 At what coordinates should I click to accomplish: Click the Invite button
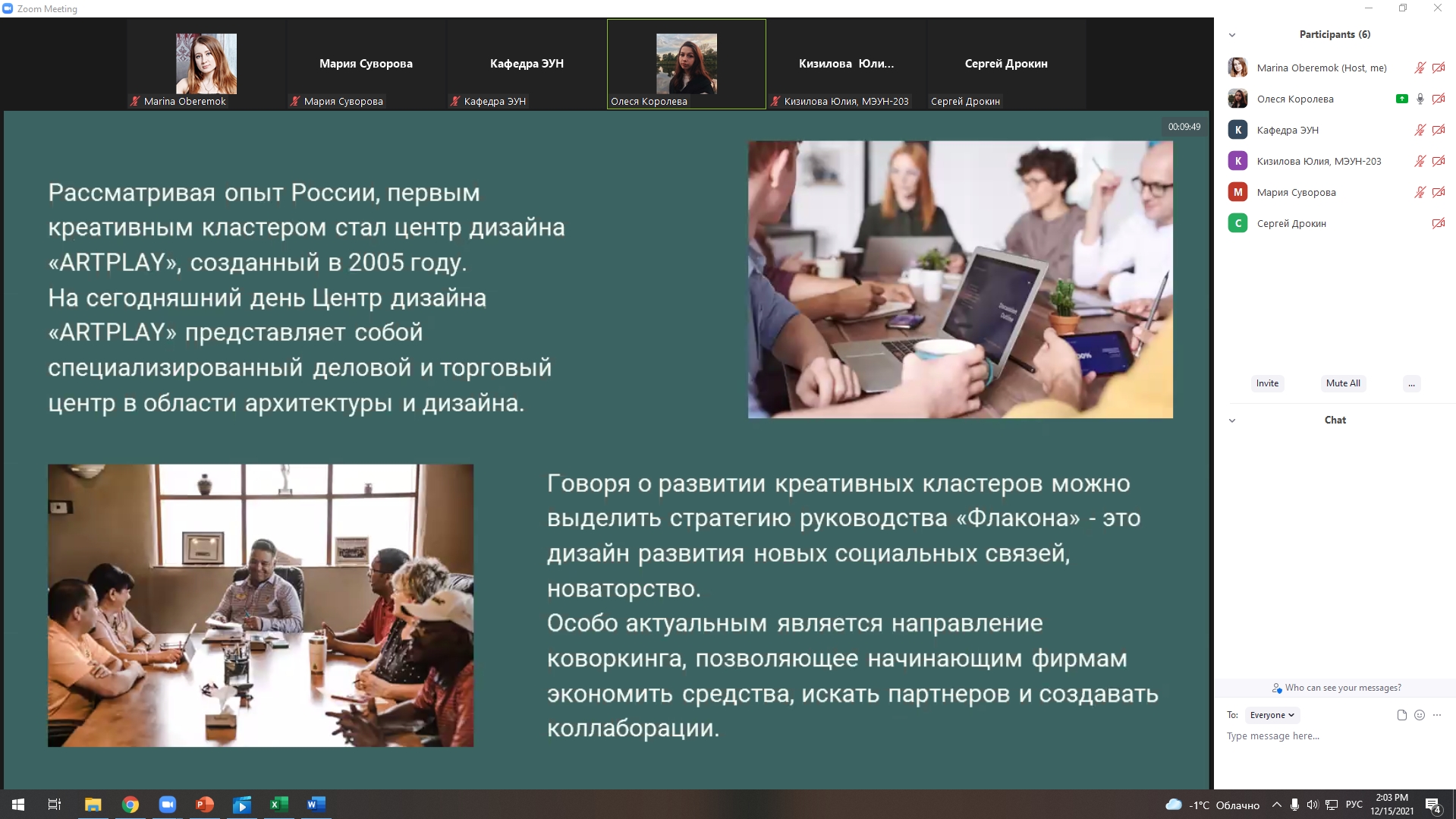[x=1267, y=383]
